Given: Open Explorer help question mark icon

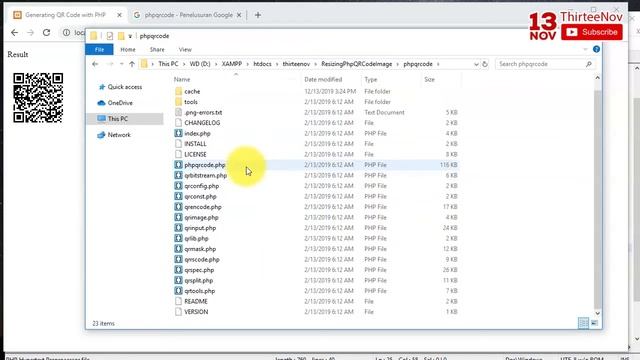Looking at the screenshot, I should (596, 49).
